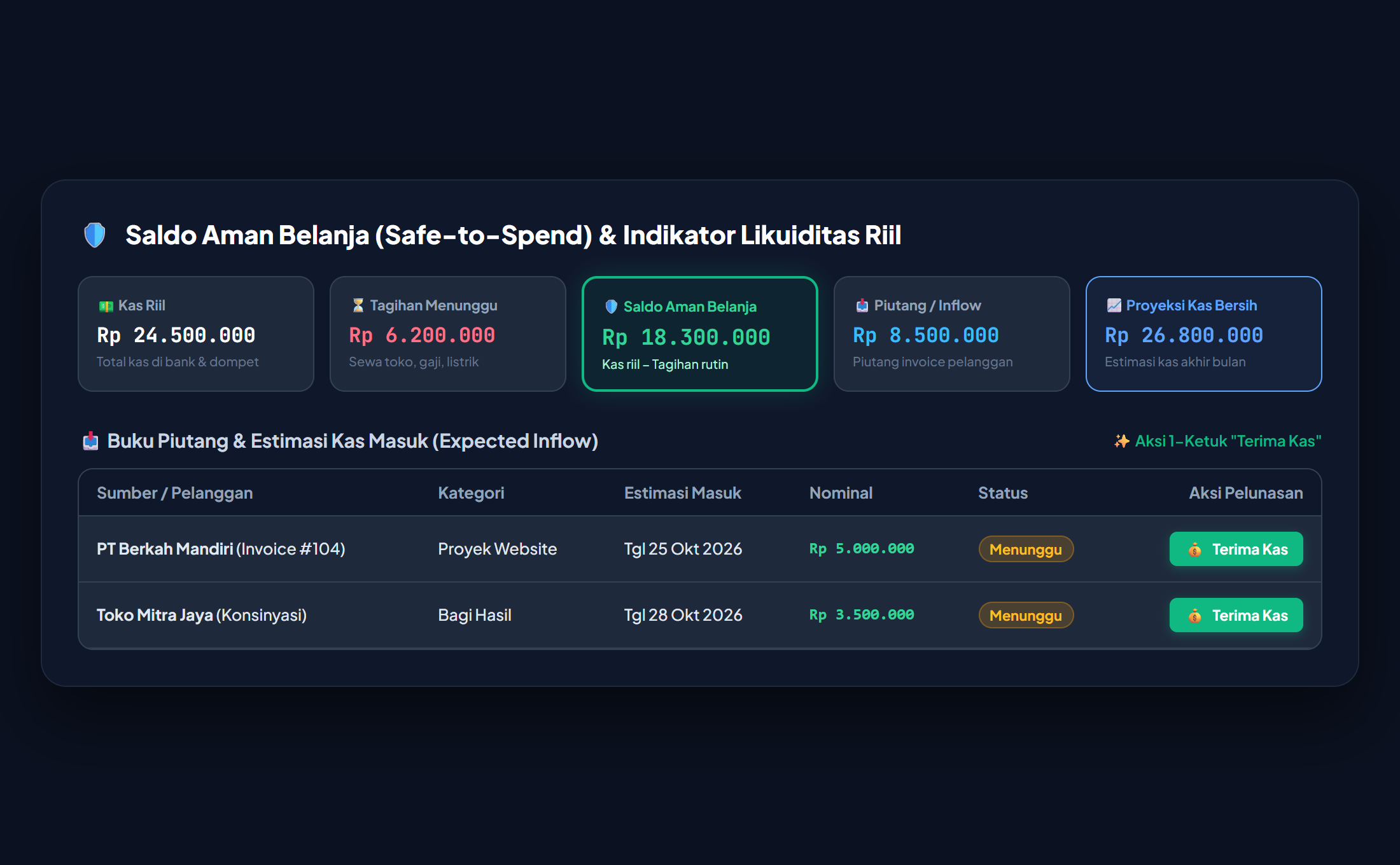The height and width of the screenshot is (865, 1400).
Task: Click Terima Kas for PT Berkah Mandiri
Action: point(1236,549)
